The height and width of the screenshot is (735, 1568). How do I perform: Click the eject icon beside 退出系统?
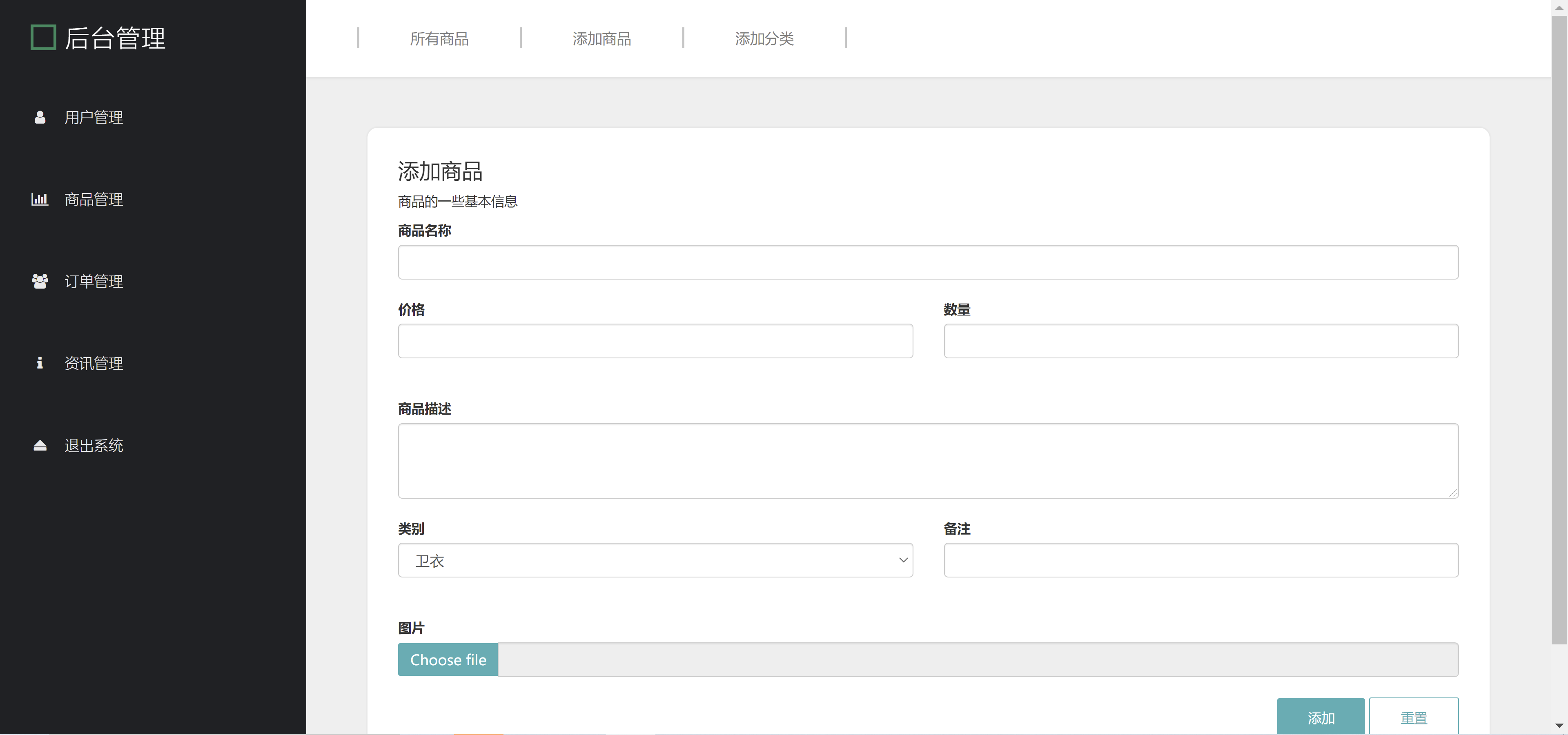tap(40, 445)
